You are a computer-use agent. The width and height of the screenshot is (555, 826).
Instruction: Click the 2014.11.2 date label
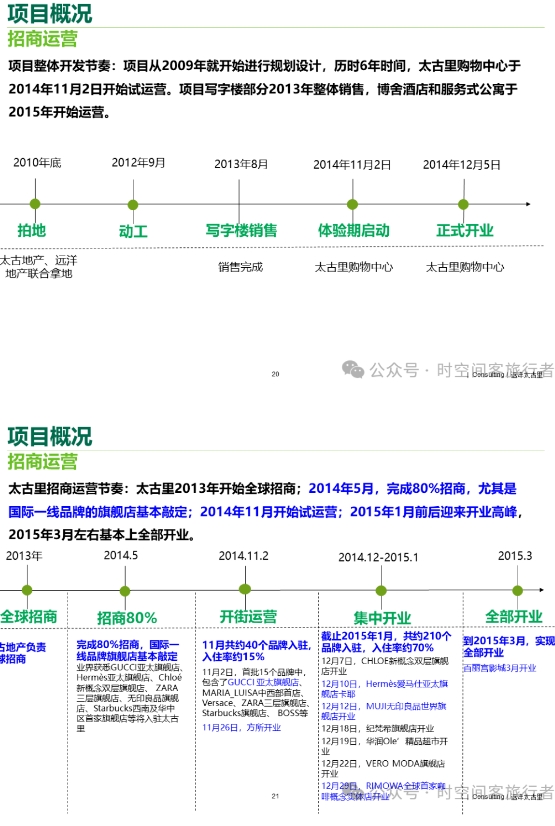243,556
